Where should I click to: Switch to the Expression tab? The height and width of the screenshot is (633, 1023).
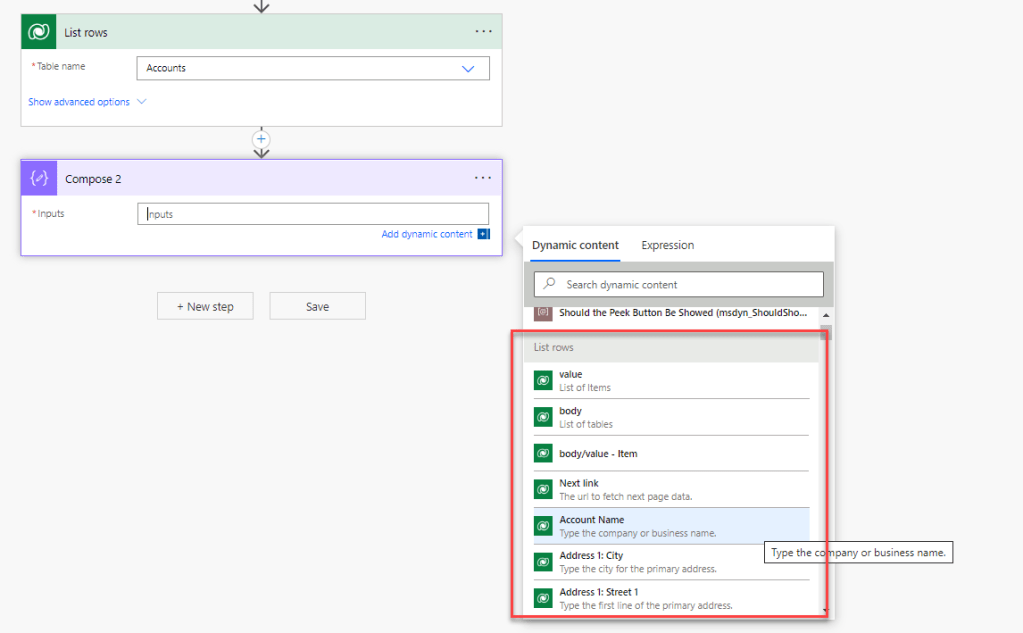pos(667,245)
